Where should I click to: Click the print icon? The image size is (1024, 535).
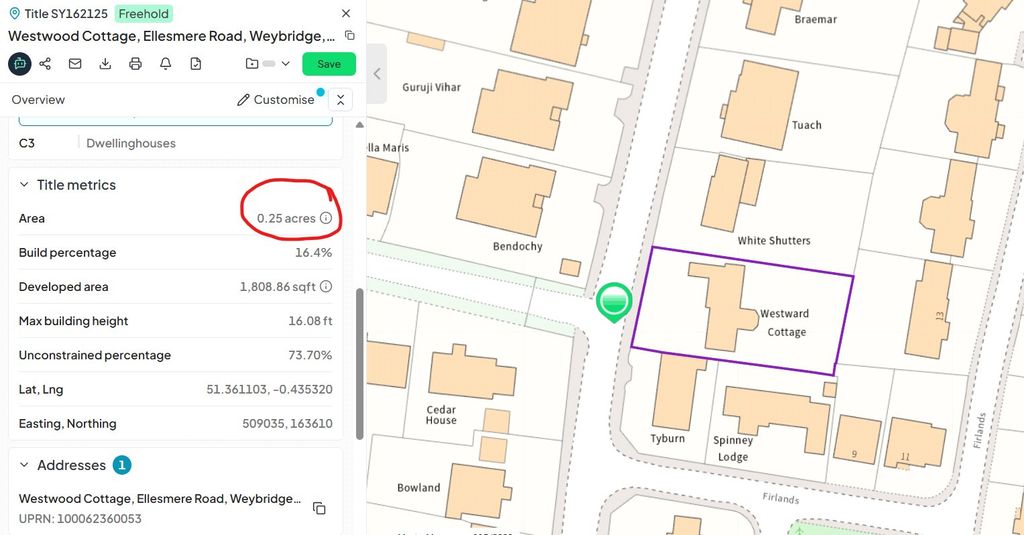[x=135, y=64]
